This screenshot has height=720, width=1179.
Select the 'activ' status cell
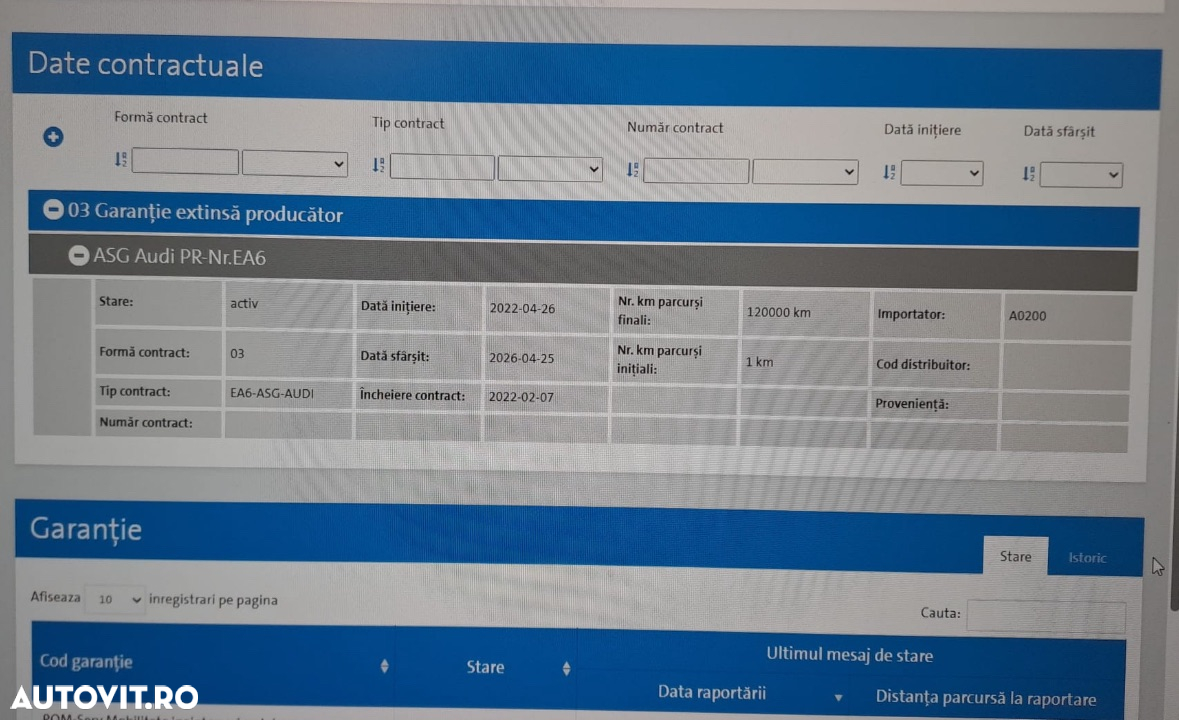tap(287, 304)
